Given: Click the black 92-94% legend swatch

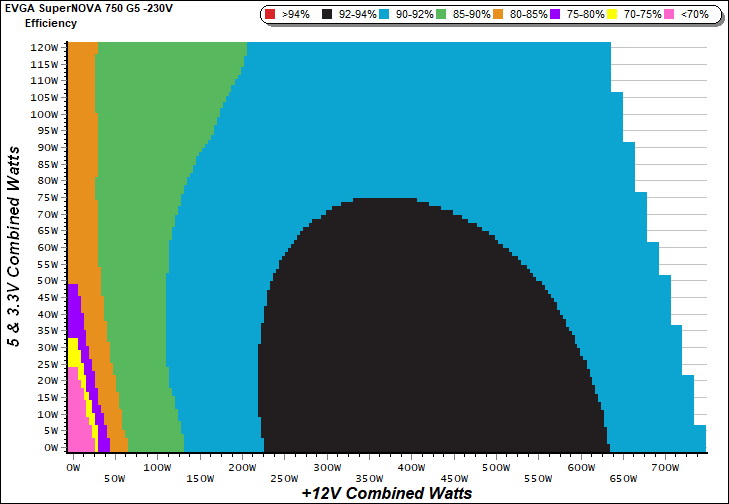Looking at the screenshot, I should coord(328,15).
